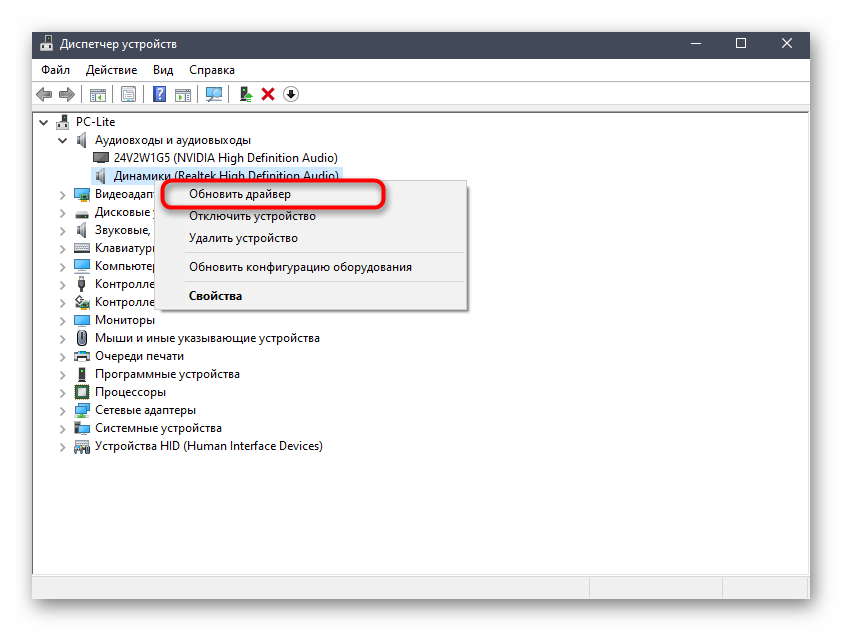This screenshot has height=631, width=842.
Task: Click the blue Help question mark icon
Action: pos(159,94)
